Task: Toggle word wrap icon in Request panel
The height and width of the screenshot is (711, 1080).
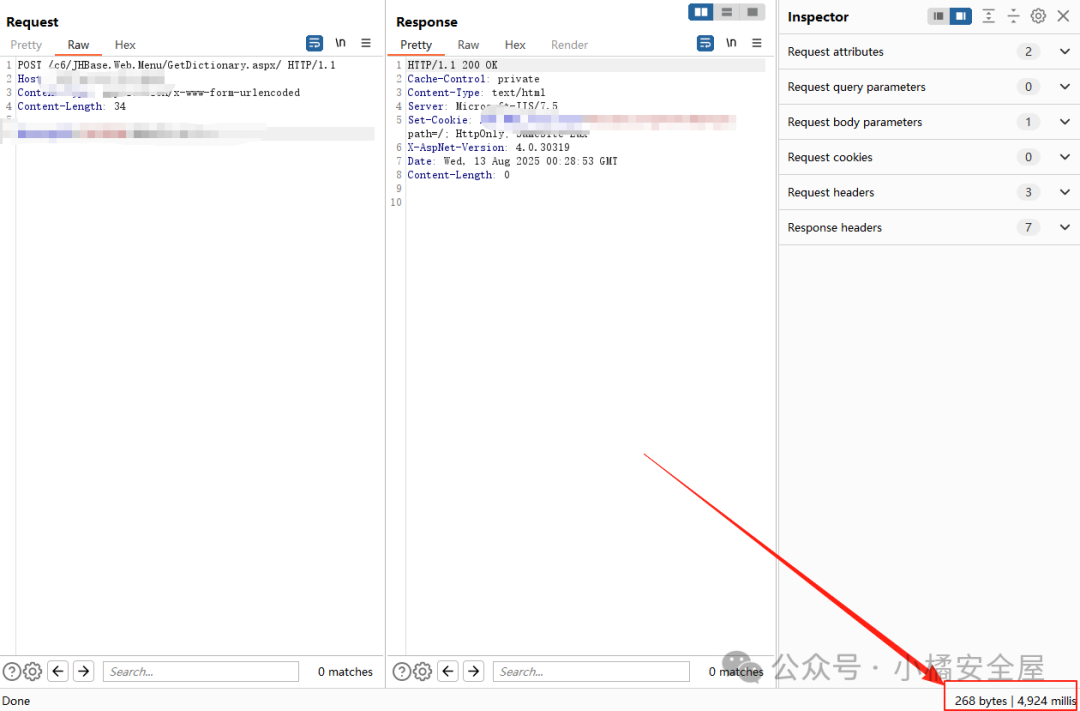Action: coord(315,43)
